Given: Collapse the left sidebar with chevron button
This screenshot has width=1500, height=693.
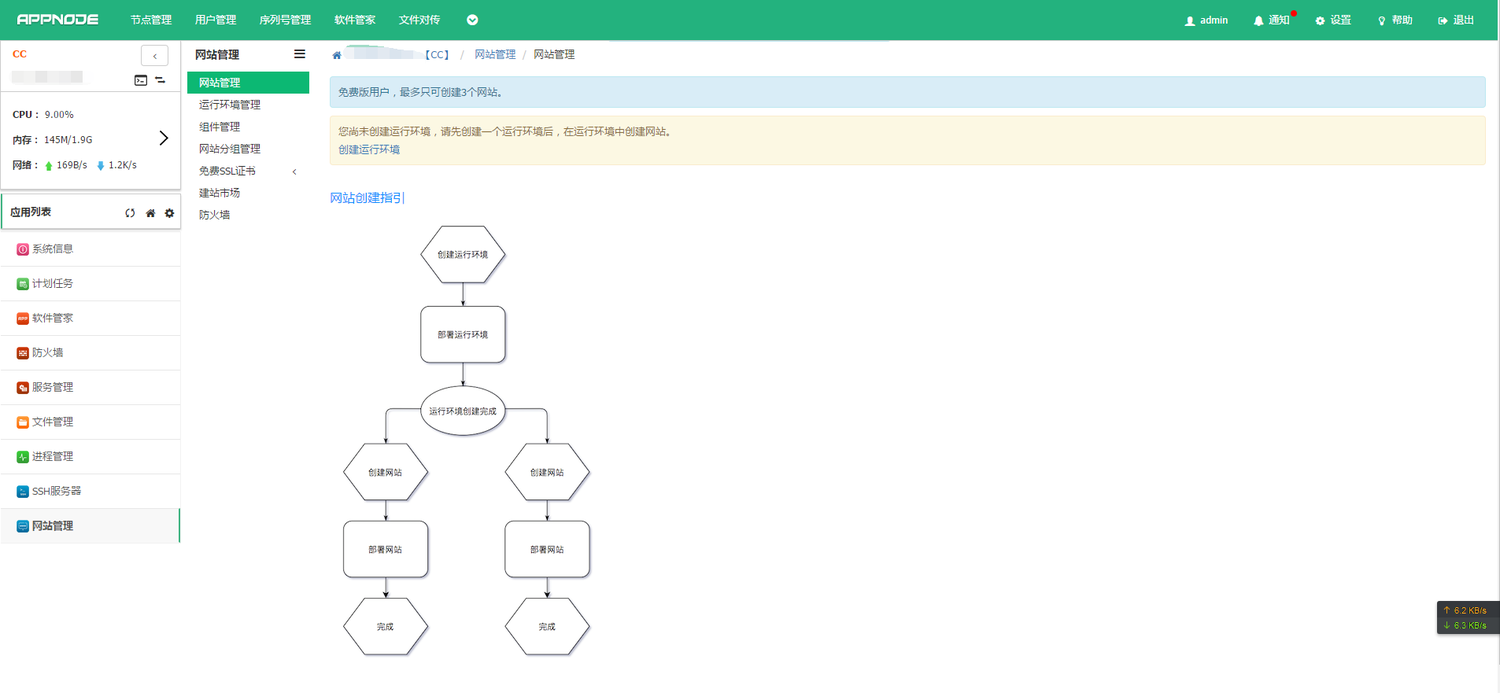Looking at the screenshot, I should 154,56.
